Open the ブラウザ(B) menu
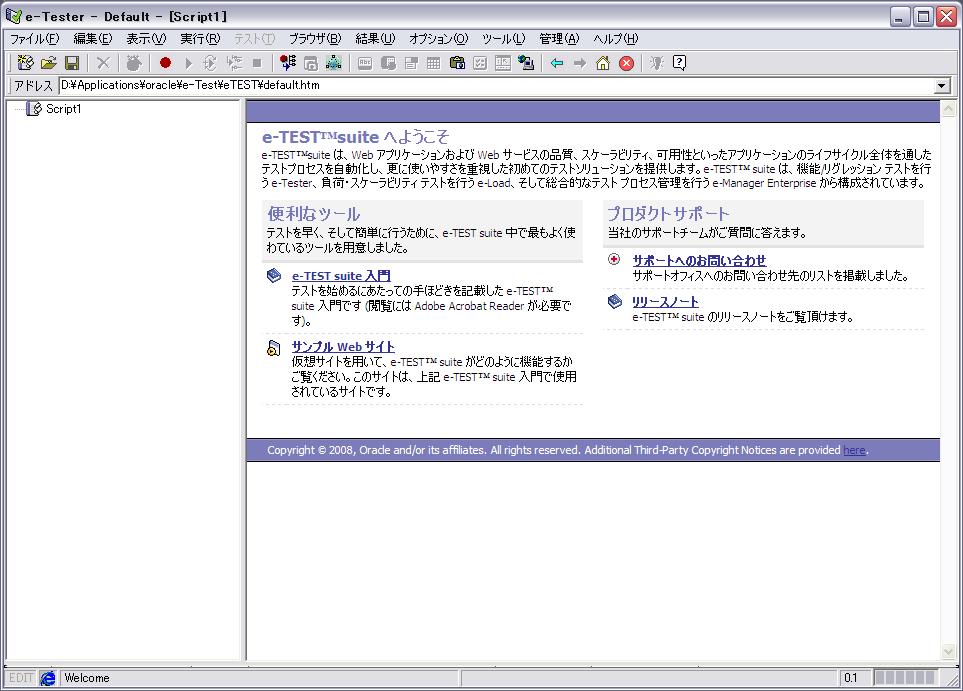The width and height of the screenshot is (963, 691). (315, 39)
